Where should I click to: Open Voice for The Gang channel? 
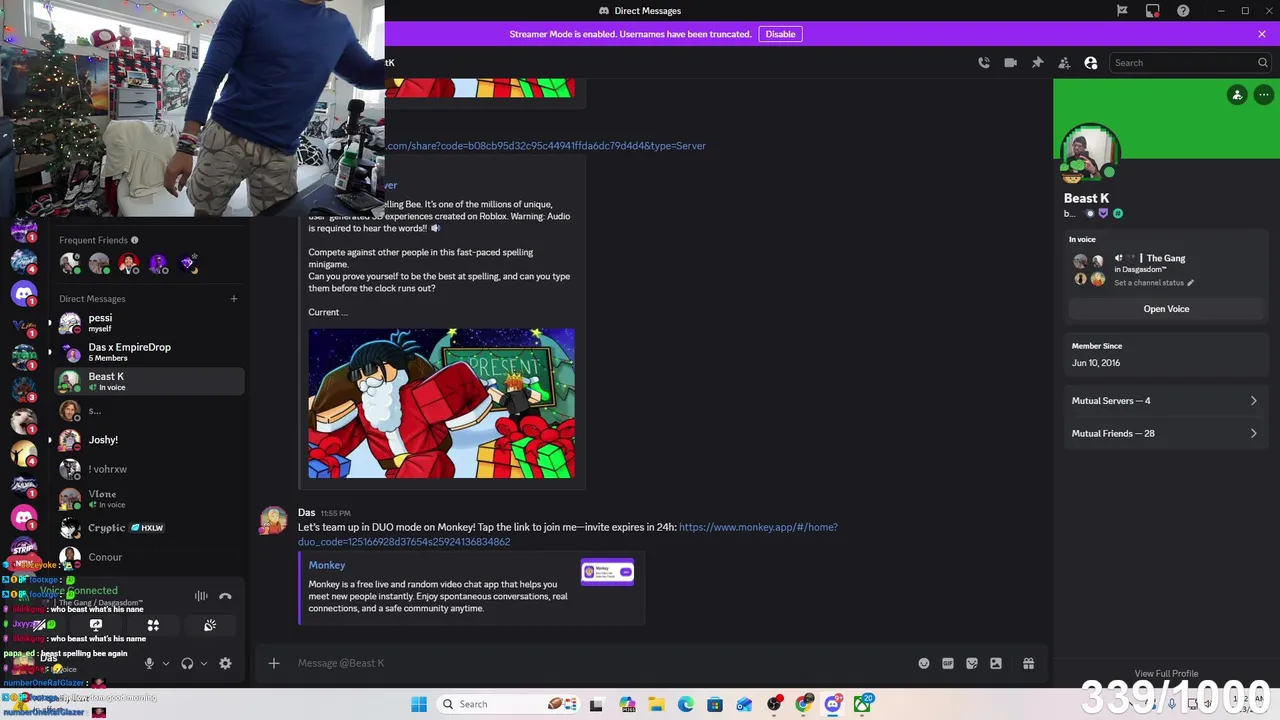(x=1166, y=309)
